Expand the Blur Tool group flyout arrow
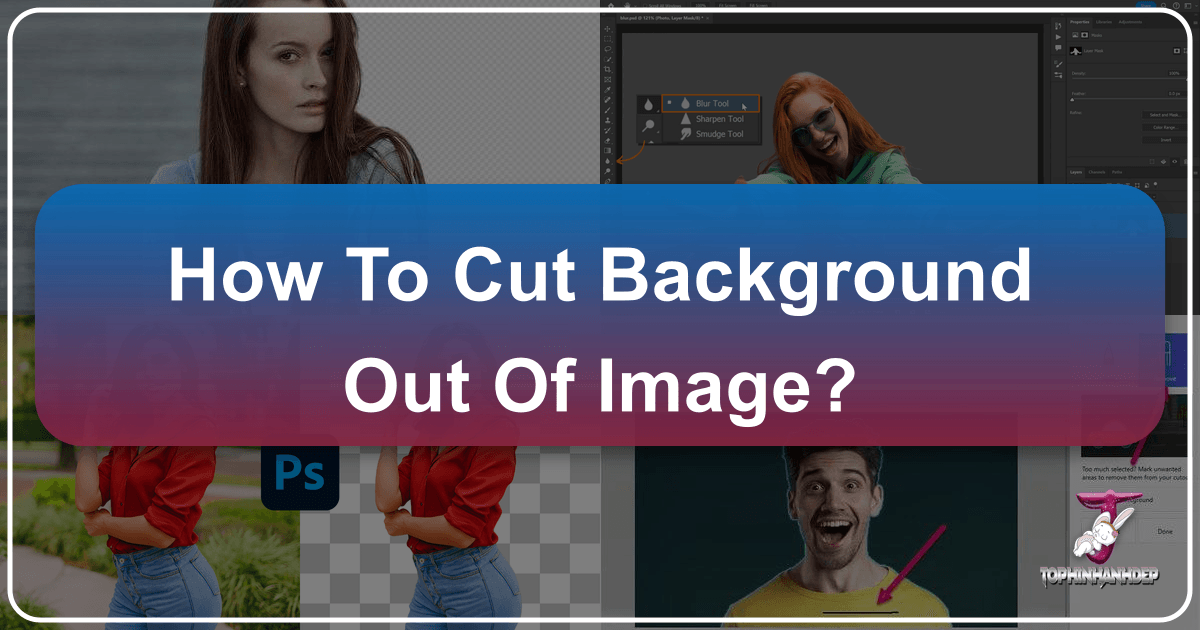Viewport: 1200px width, 630px height. coord(658,110)
